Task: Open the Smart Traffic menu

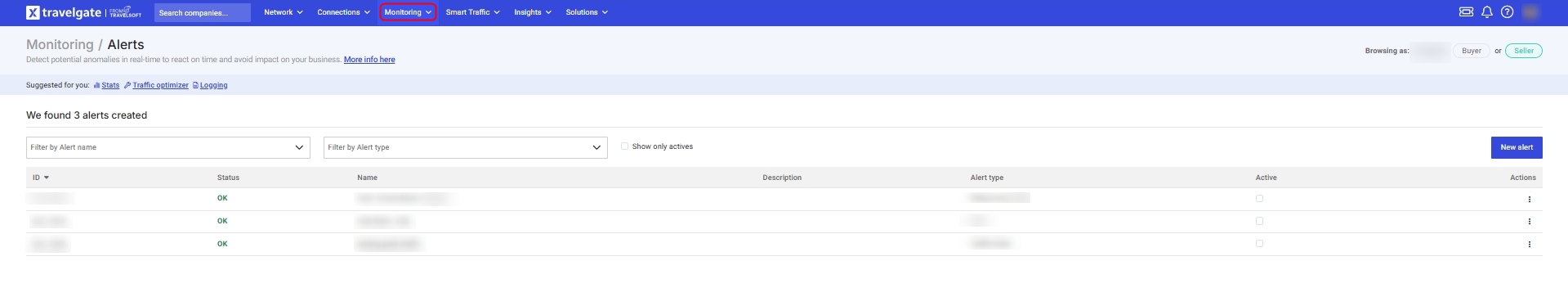Action: pyautogui.click(x=472, y=12)
